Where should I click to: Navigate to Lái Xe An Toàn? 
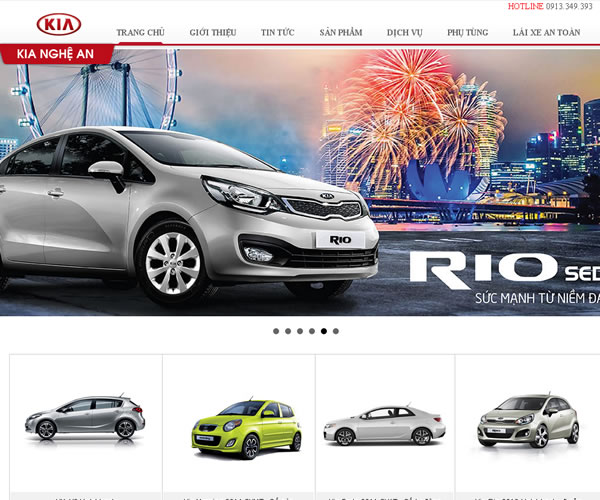pyautogui.click(x=546, y=32)
